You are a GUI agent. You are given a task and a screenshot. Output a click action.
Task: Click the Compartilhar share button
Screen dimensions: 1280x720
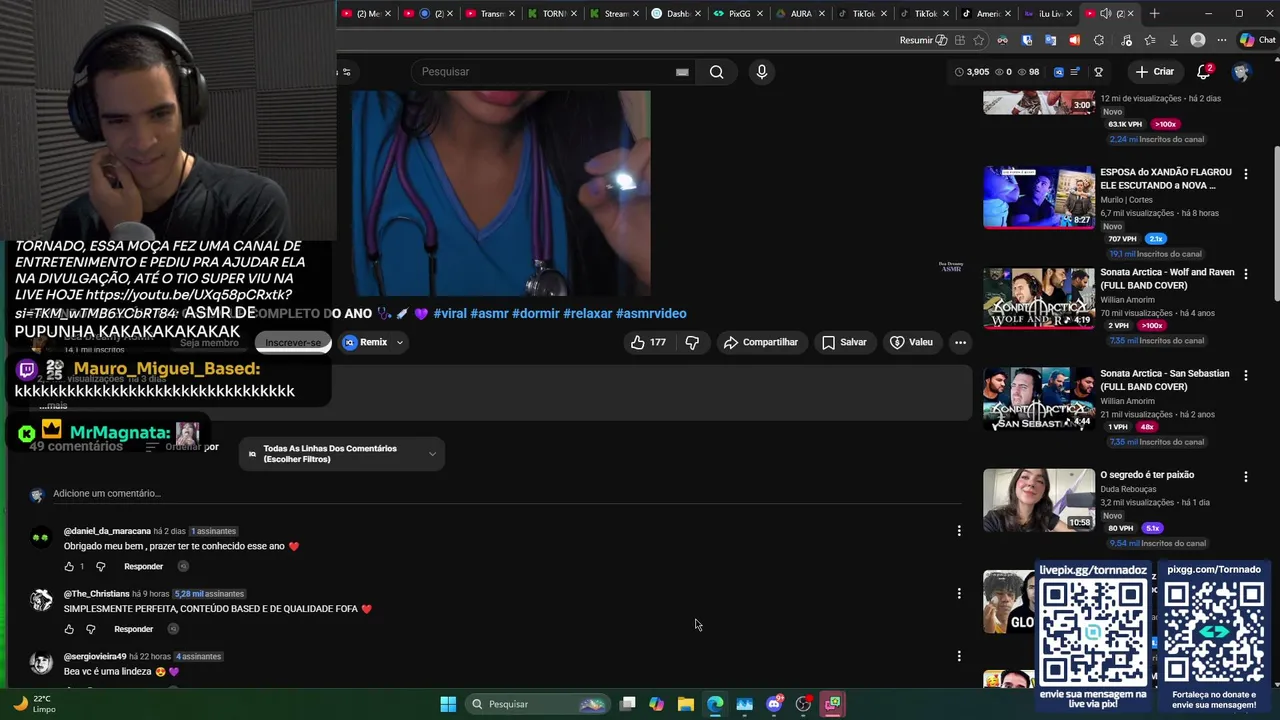(x=761, y=342)
